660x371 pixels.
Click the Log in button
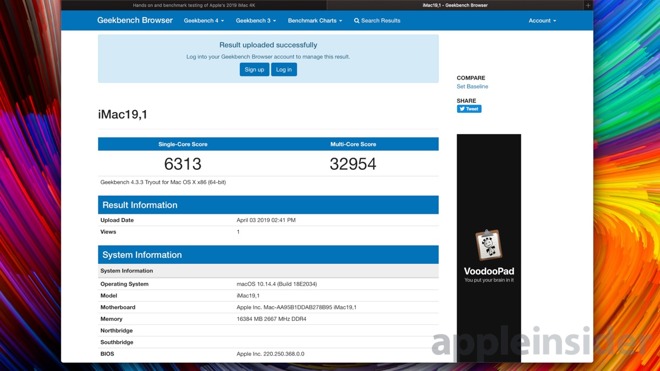tap(284, 69)
